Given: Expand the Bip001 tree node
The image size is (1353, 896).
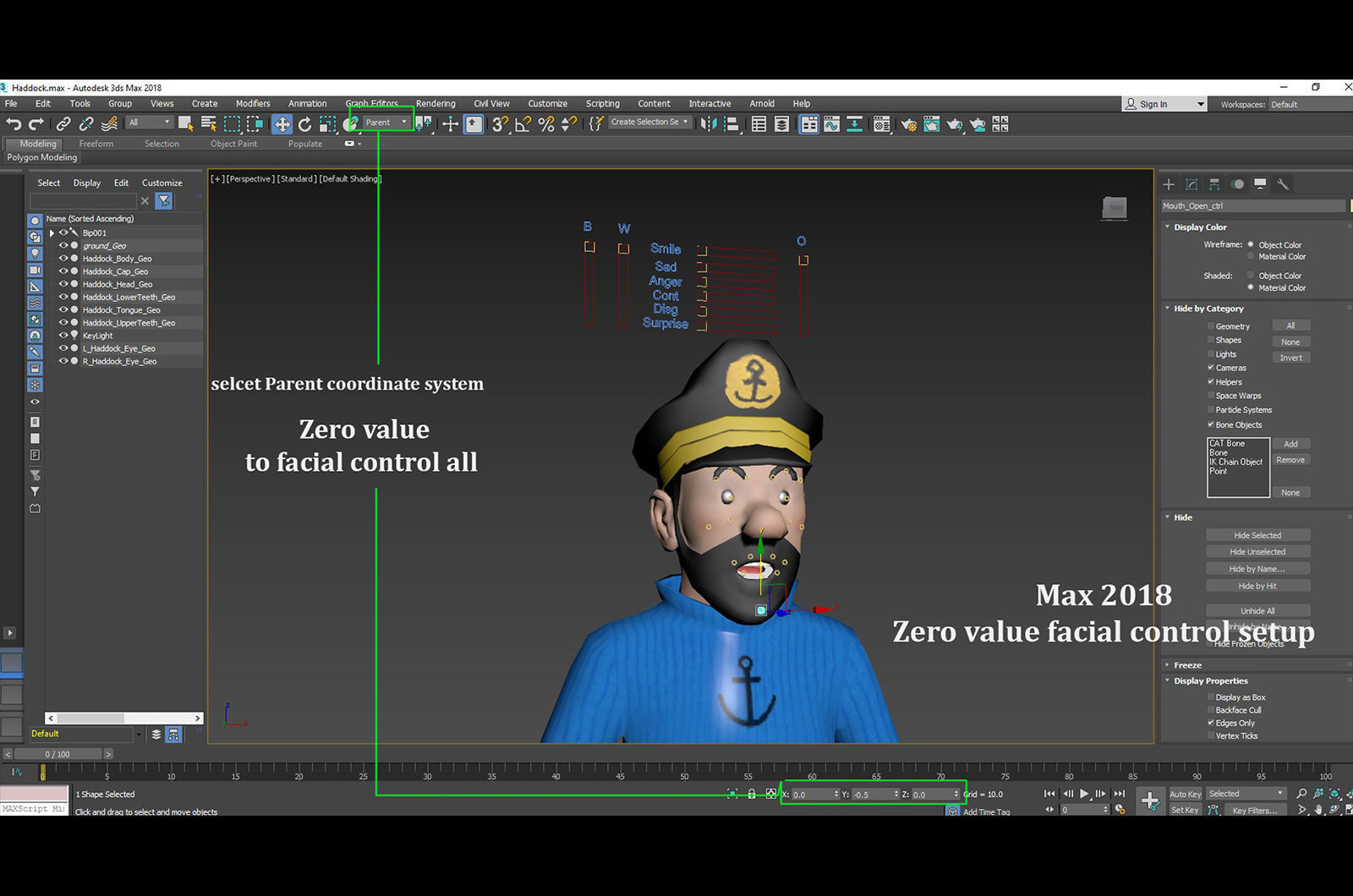Looking at the screenshot, I should click(x=52, y=233).
